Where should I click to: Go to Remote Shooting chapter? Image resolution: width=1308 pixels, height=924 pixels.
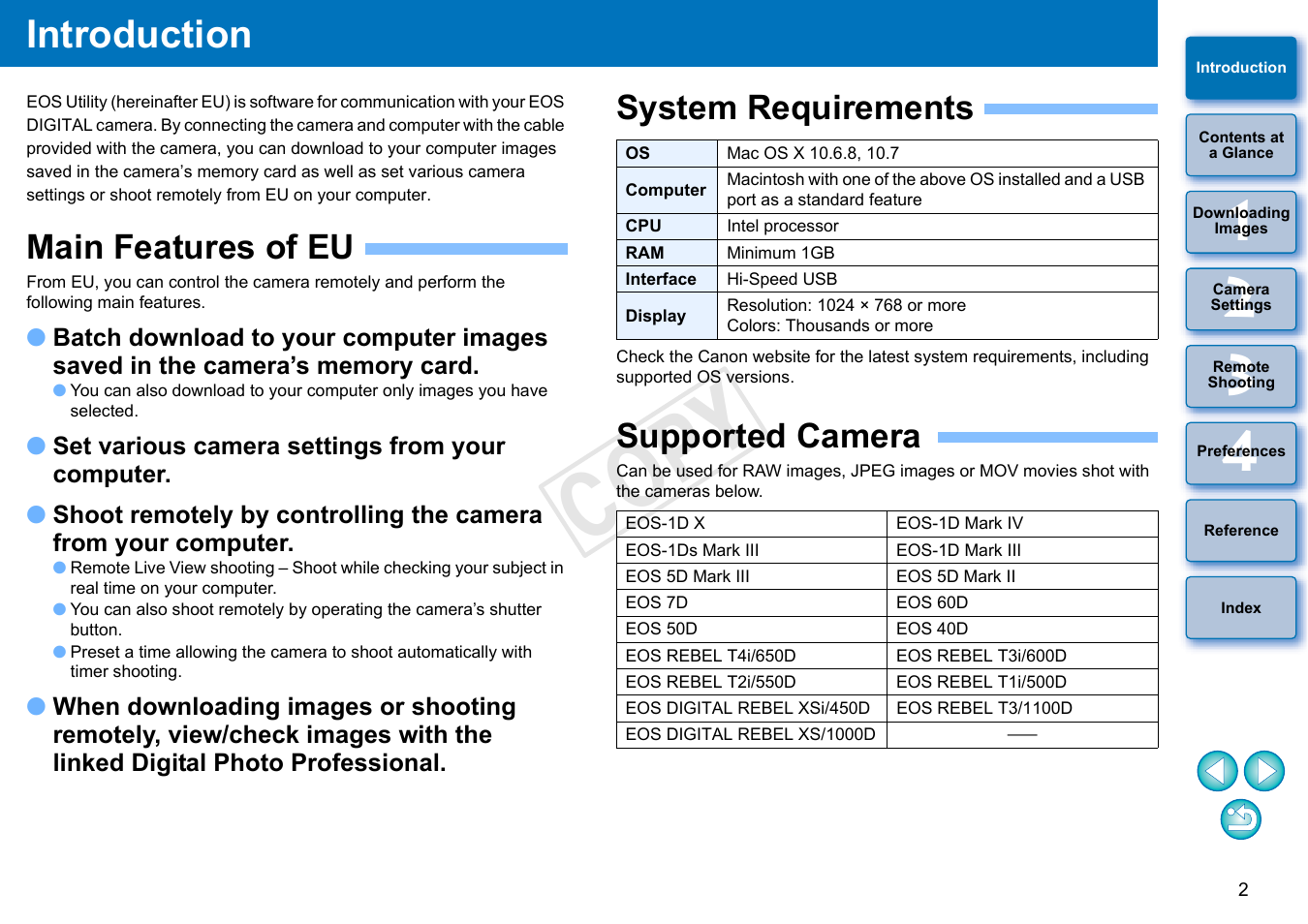tap(1241, 376)
